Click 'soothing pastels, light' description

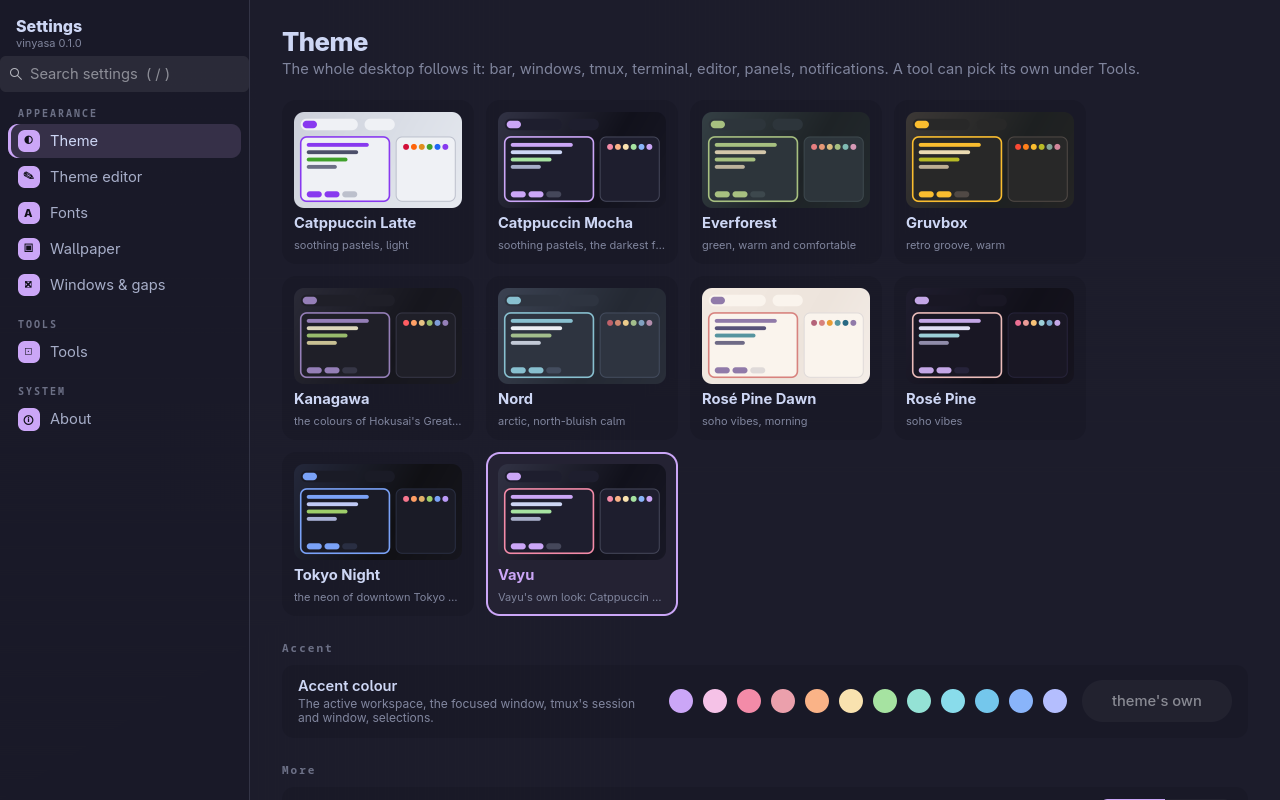click(351, 245)
